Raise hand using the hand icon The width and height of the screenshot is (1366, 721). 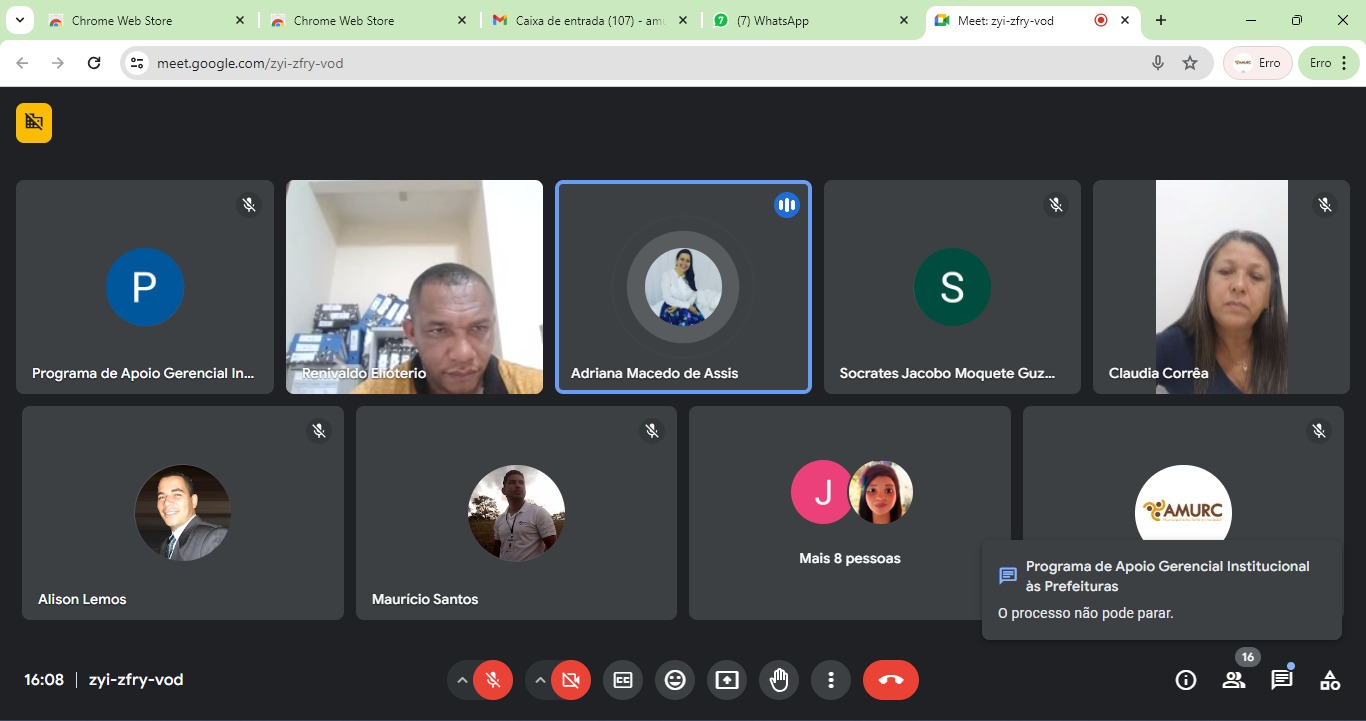coord(779,680)
